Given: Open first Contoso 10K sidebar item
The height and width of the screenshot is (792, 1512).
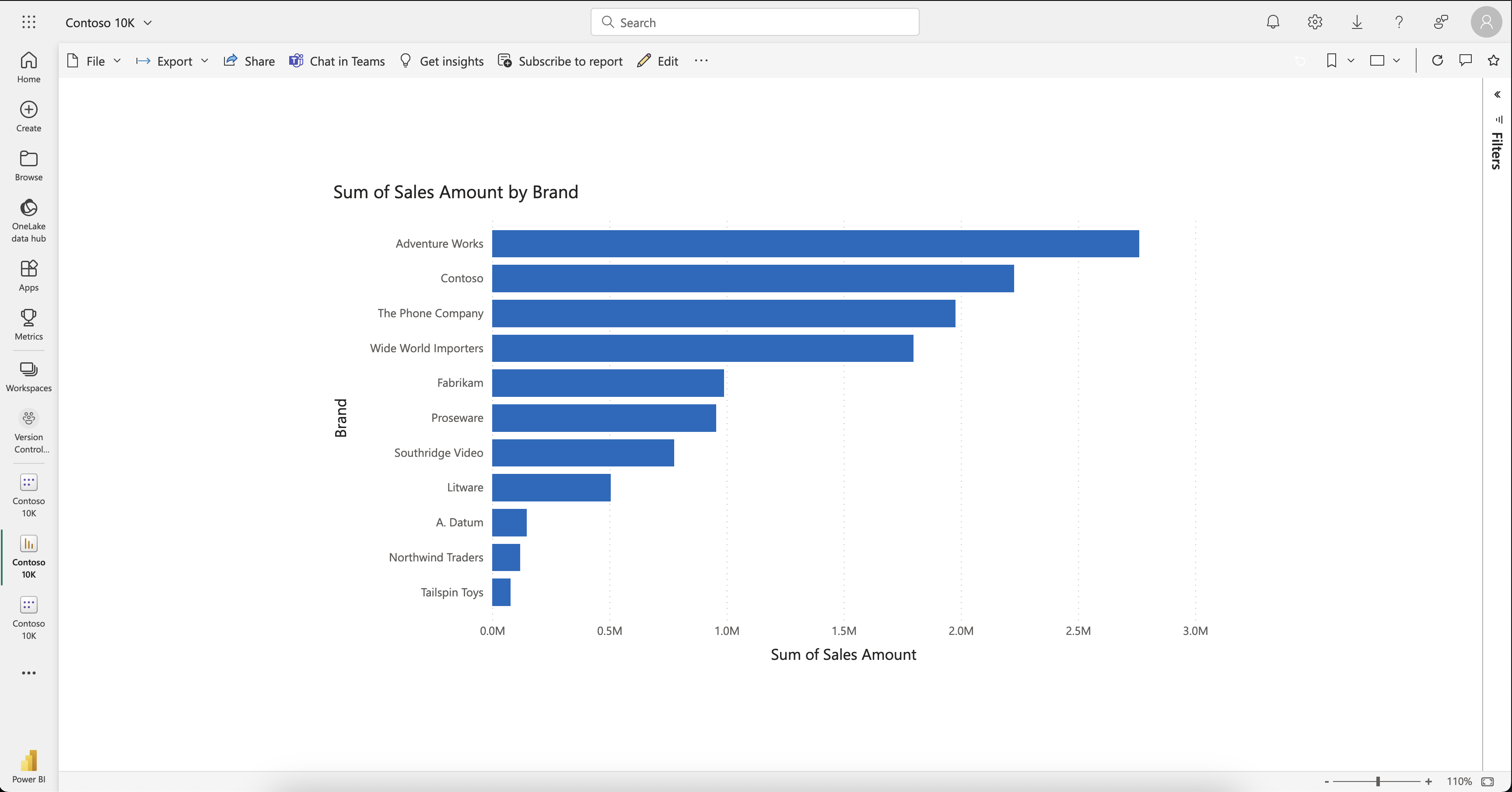Looking at the screenshot, I should point(29,495).
